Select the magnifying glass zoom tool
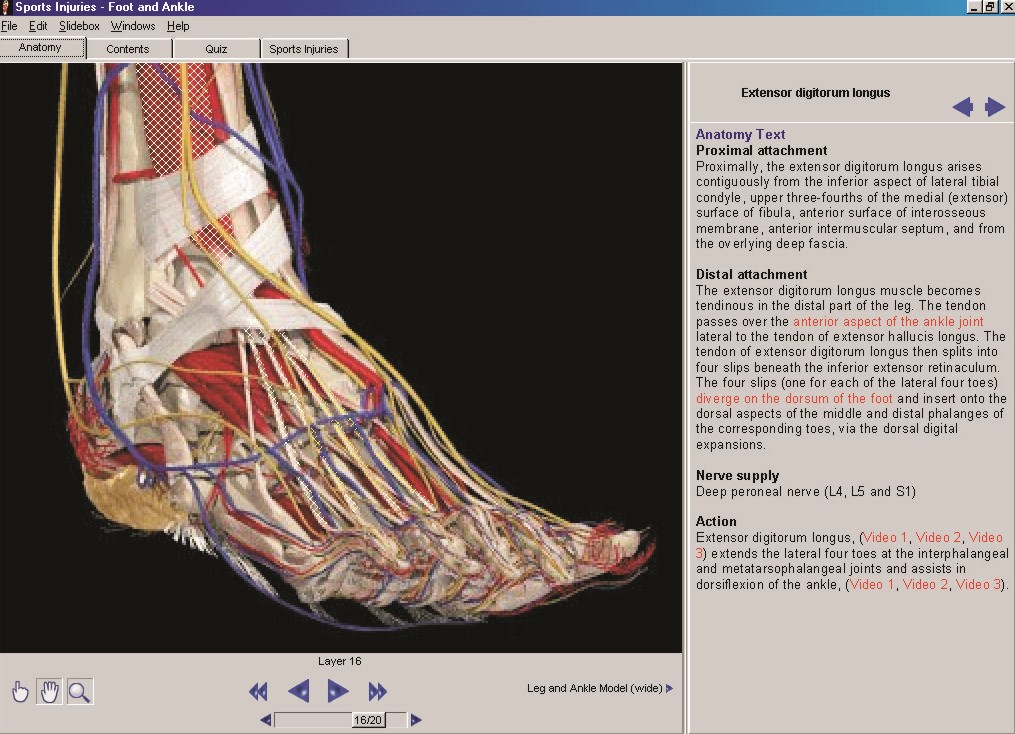 pyautogui.click(x=80, y=691)
